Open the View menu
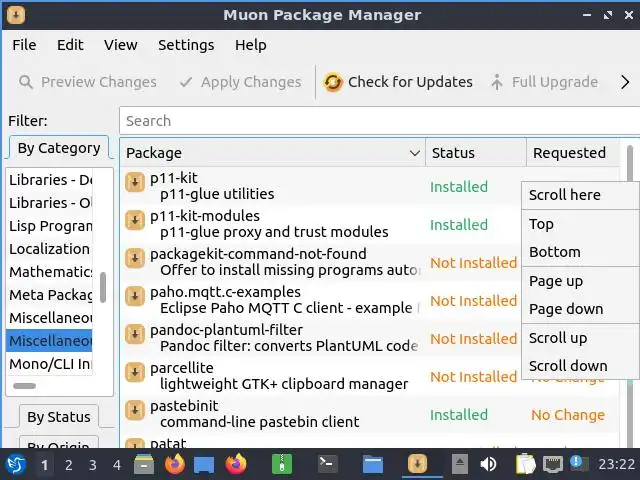The image size is (640, 480). [x=120, y=45]
